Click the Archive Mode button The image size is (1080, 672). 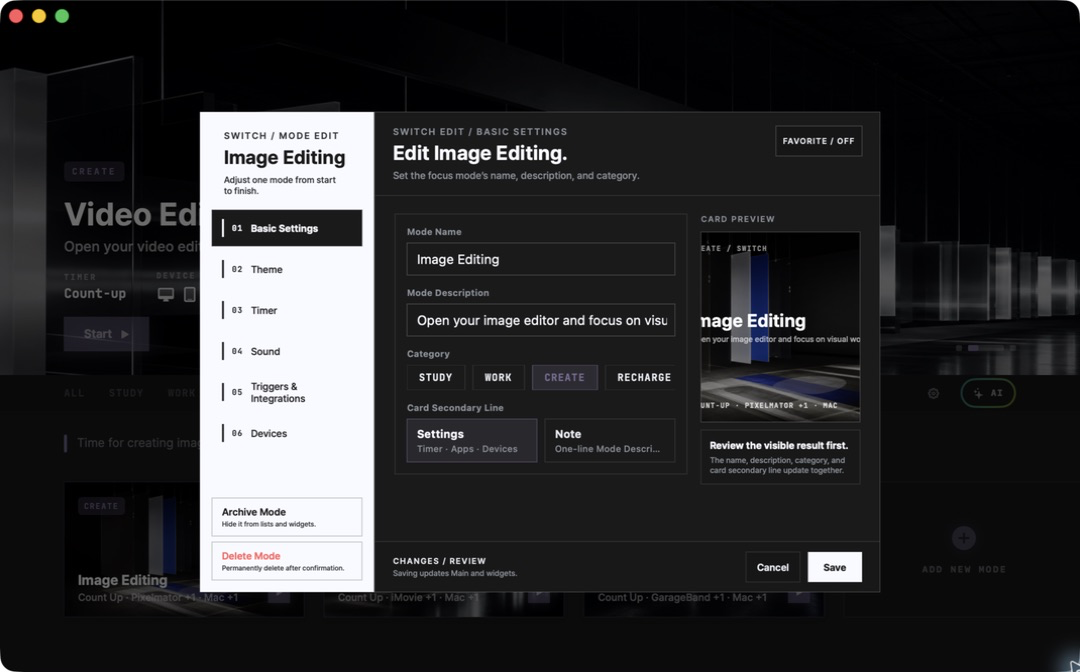coord(287,517)
